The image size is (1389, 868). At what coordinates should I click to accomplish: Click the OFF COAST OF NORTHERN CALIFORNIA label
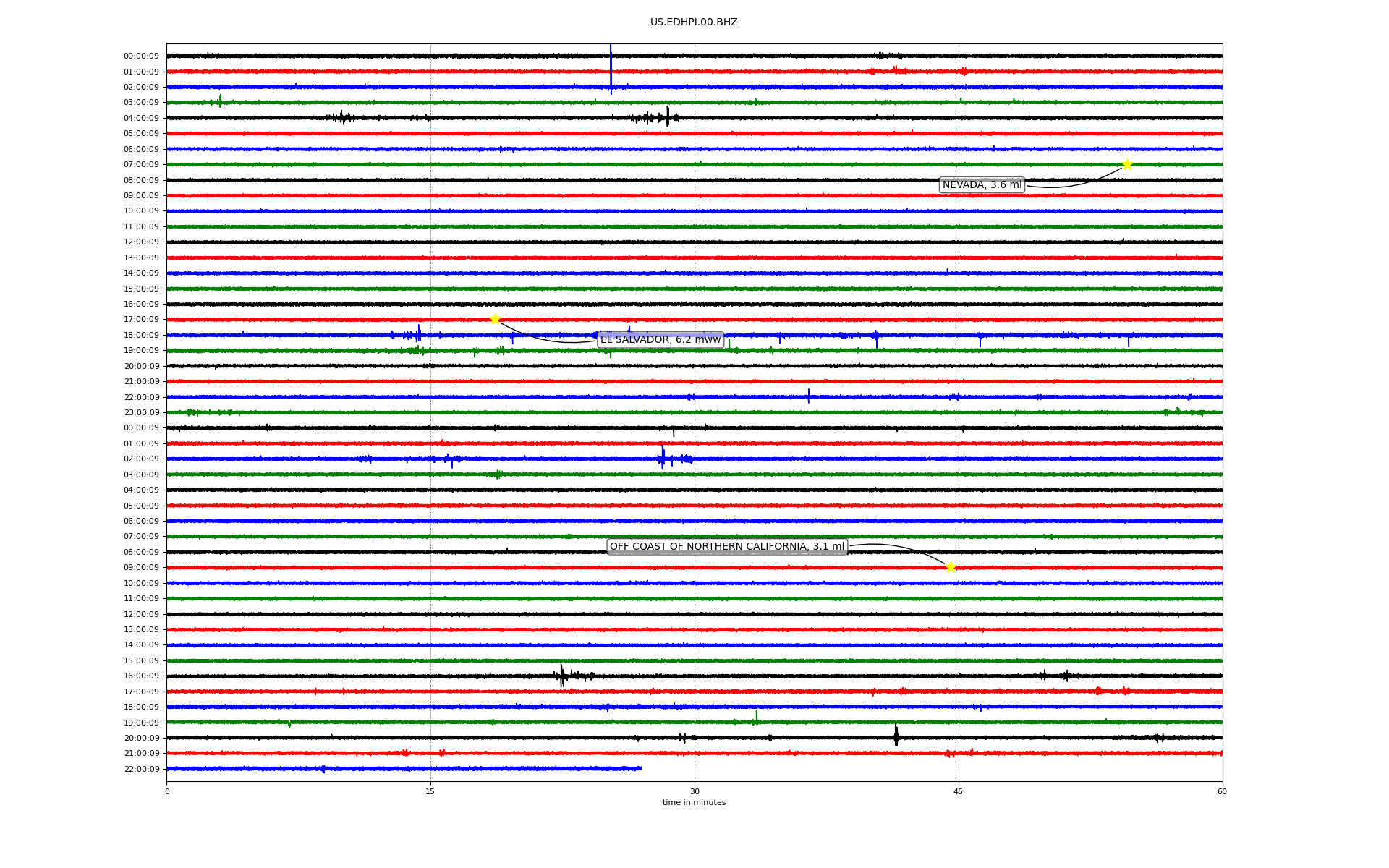point(726,547)
